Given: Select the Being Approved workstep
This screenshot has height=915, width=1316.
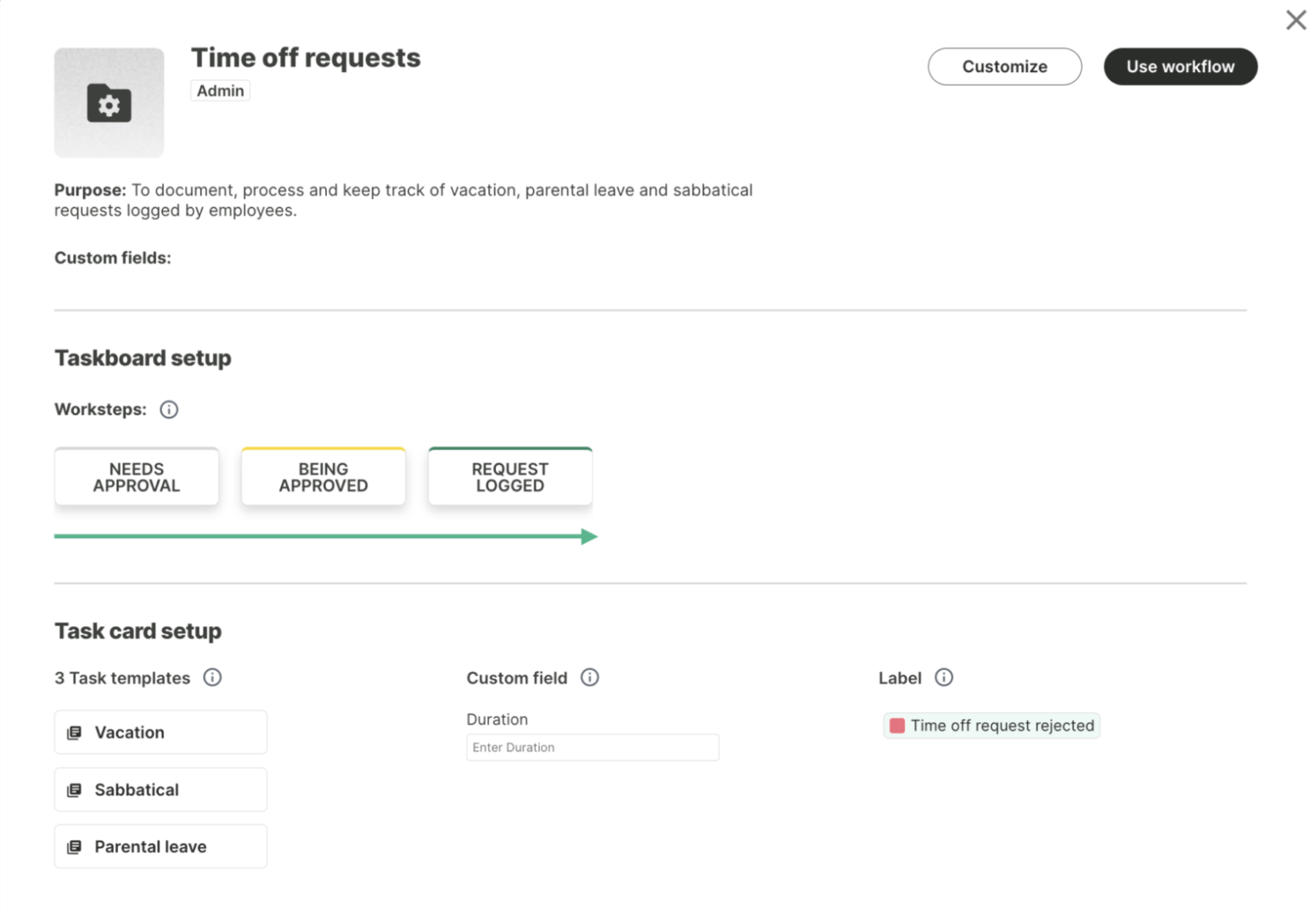Looking at the screenshot, I should tap(323, 477).
